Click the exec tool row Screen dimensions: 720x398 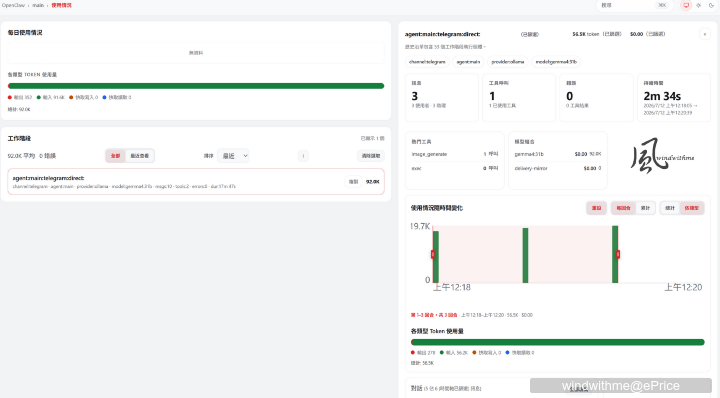click(x=455, y=168)
